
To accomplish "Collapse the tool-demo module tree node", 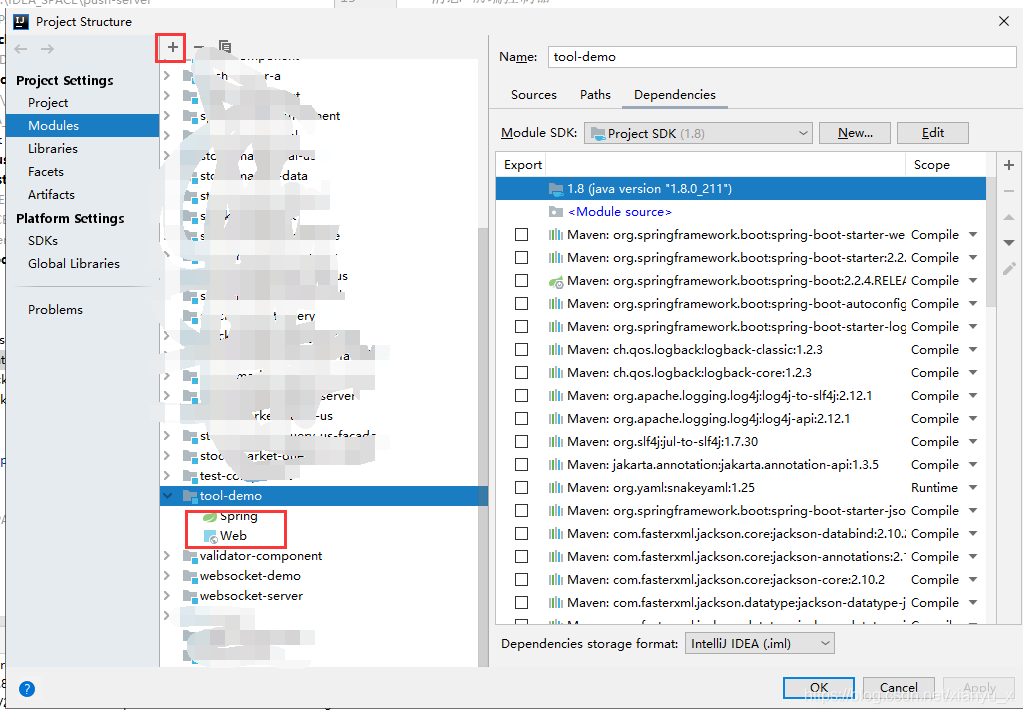I will pyautogui.click(x=168, y=496).
